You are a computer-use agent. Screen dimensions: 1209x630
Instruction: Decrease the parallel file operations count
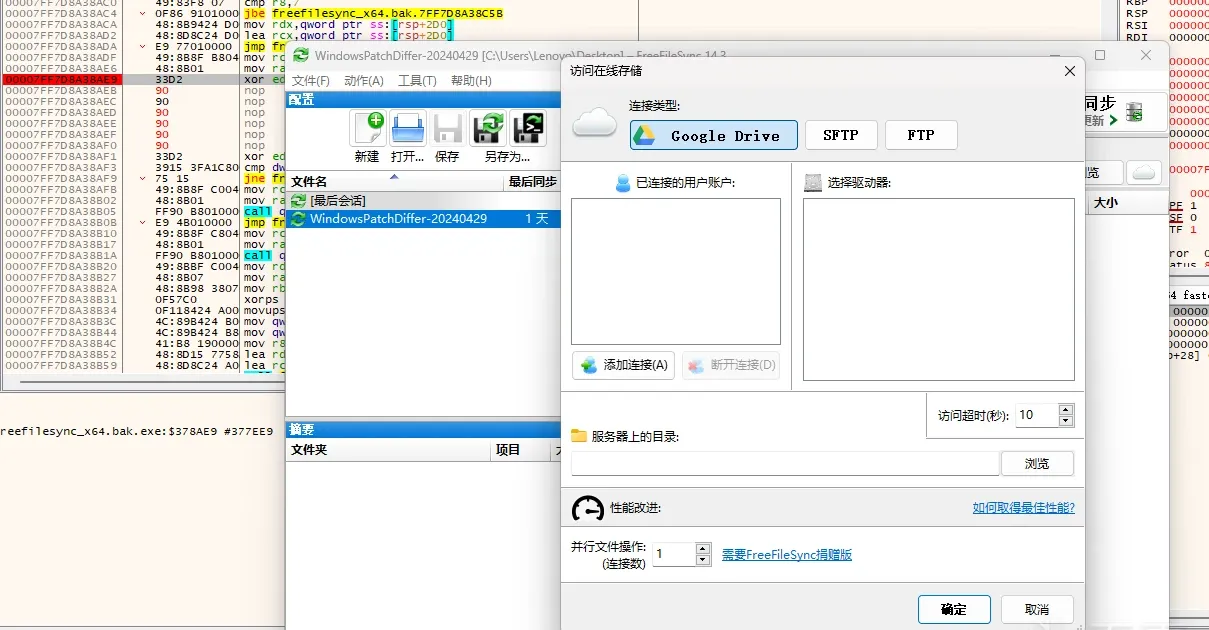tap(703, 559)
